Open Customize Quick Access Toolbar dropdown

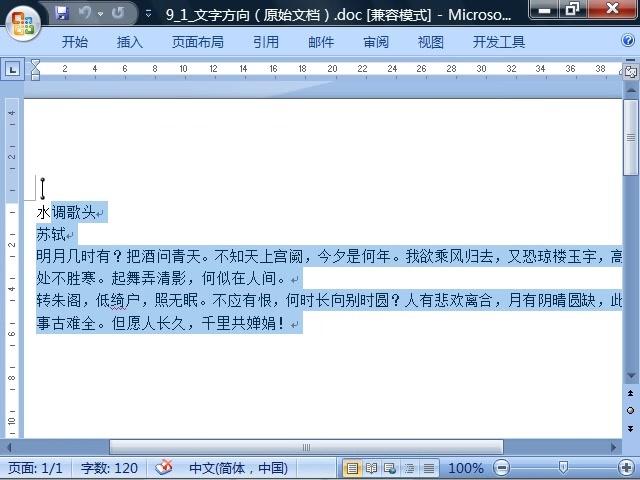pyautogui.click(x=148, y=14)
